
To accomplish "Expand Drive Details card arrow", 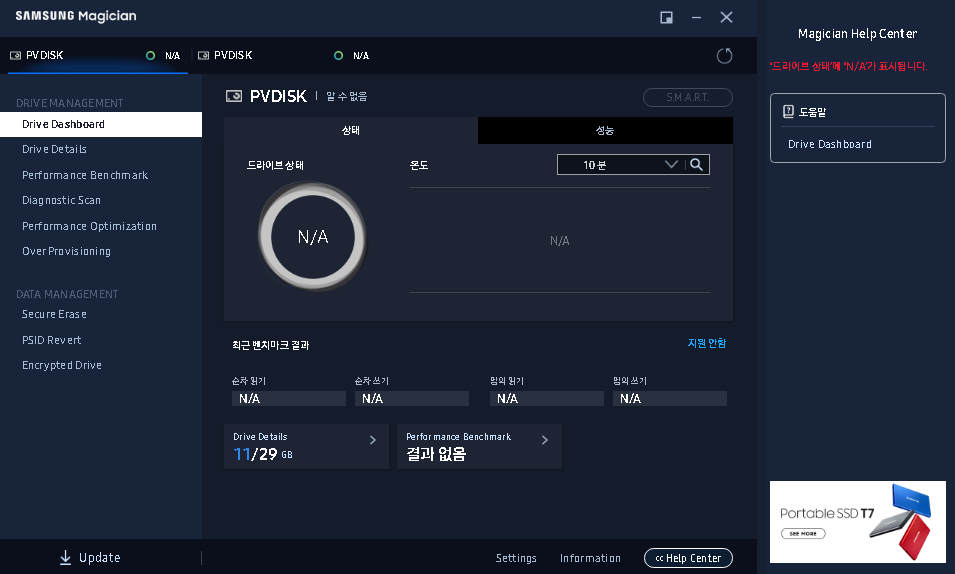I will click(x=373, y=440).
